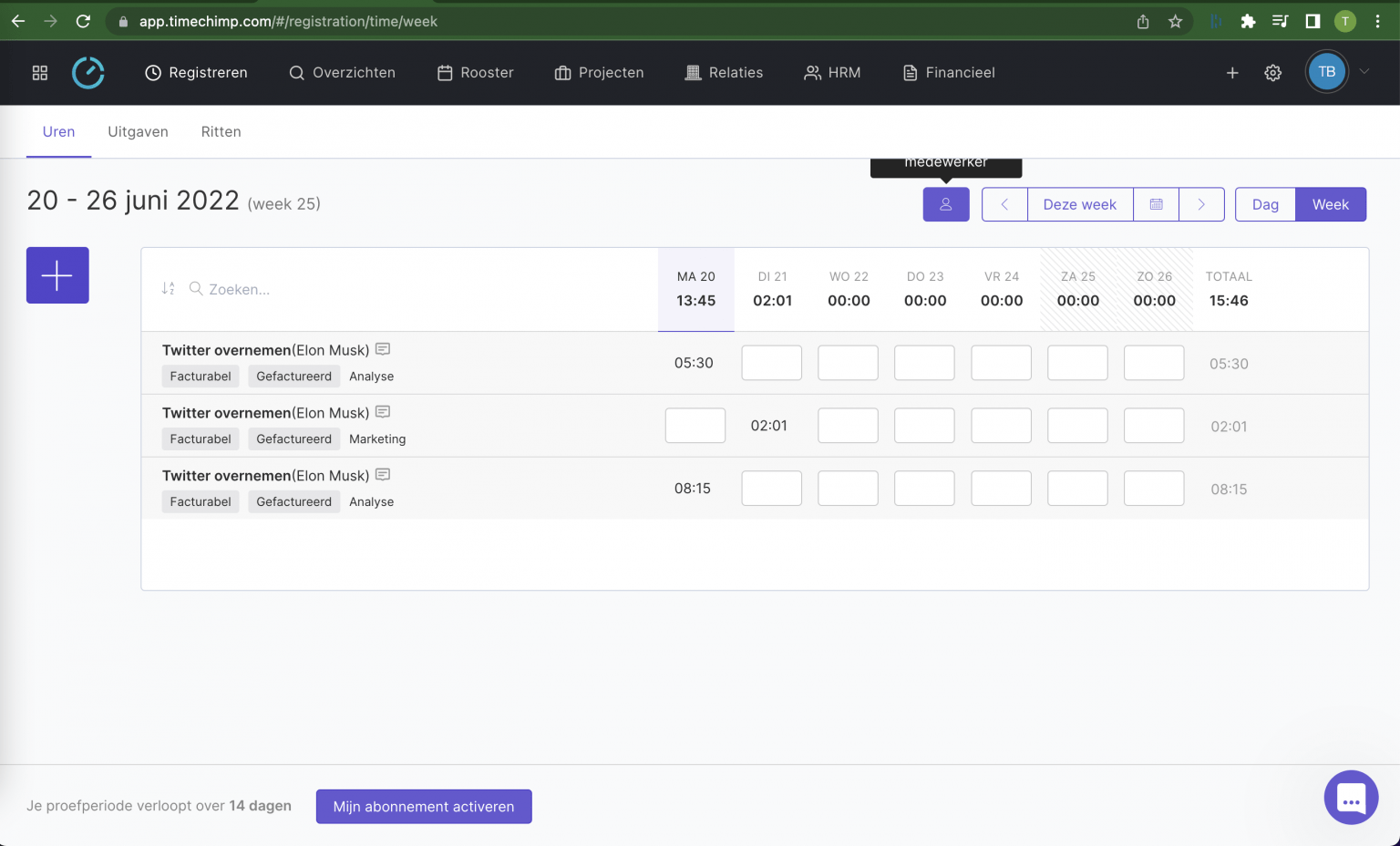Click the plus icon in top navigation
The height and width of the screenshot is (846, 1400).
tap(1232, 73)
